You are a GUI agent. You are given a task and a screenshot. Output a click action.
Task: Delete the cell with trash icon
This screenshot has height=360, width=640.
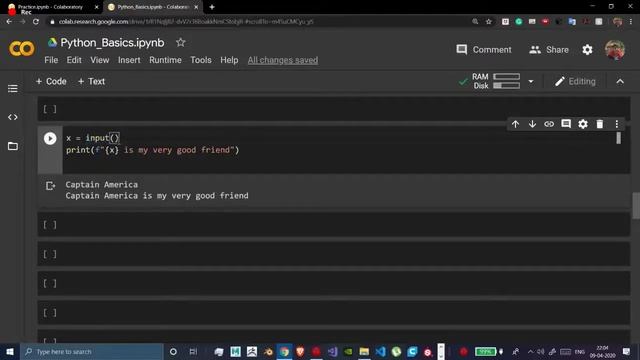599,124
